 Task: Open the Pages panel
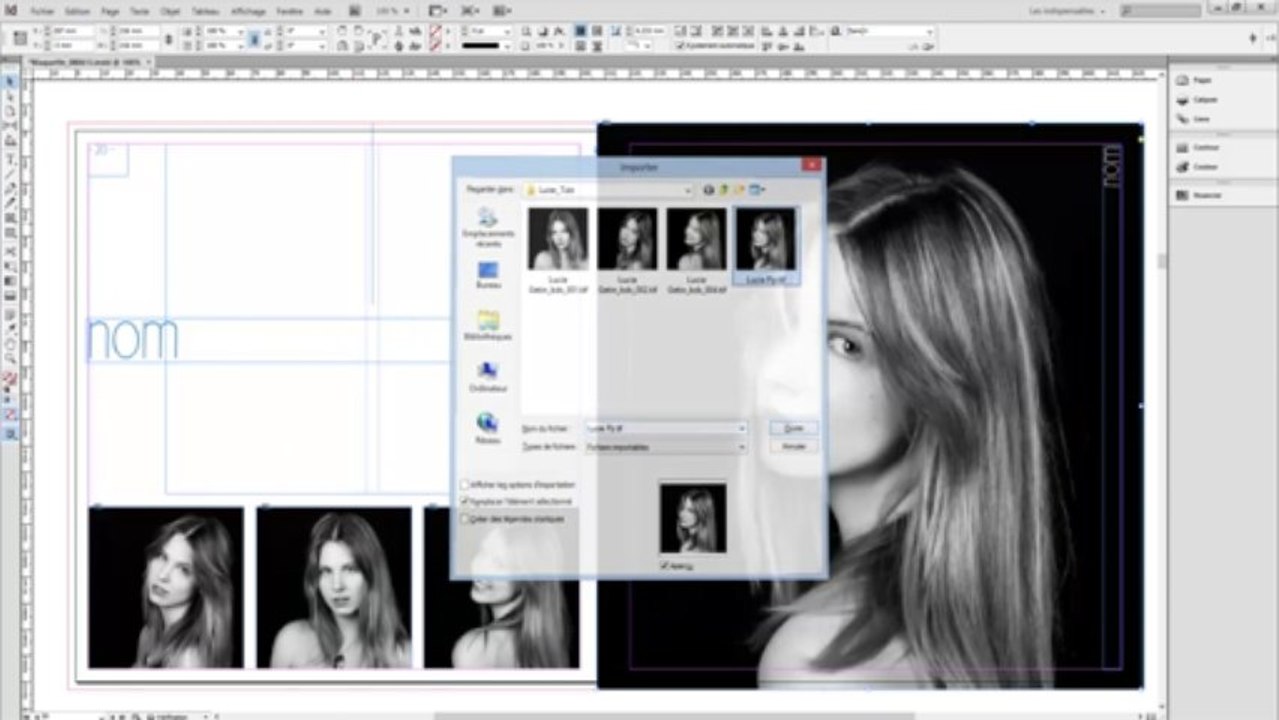coord(1194,80)
